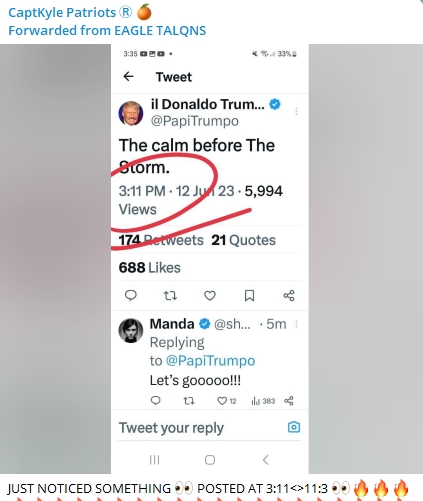
Task: Share the main tweet via the share icon
Action: (289, 295)
